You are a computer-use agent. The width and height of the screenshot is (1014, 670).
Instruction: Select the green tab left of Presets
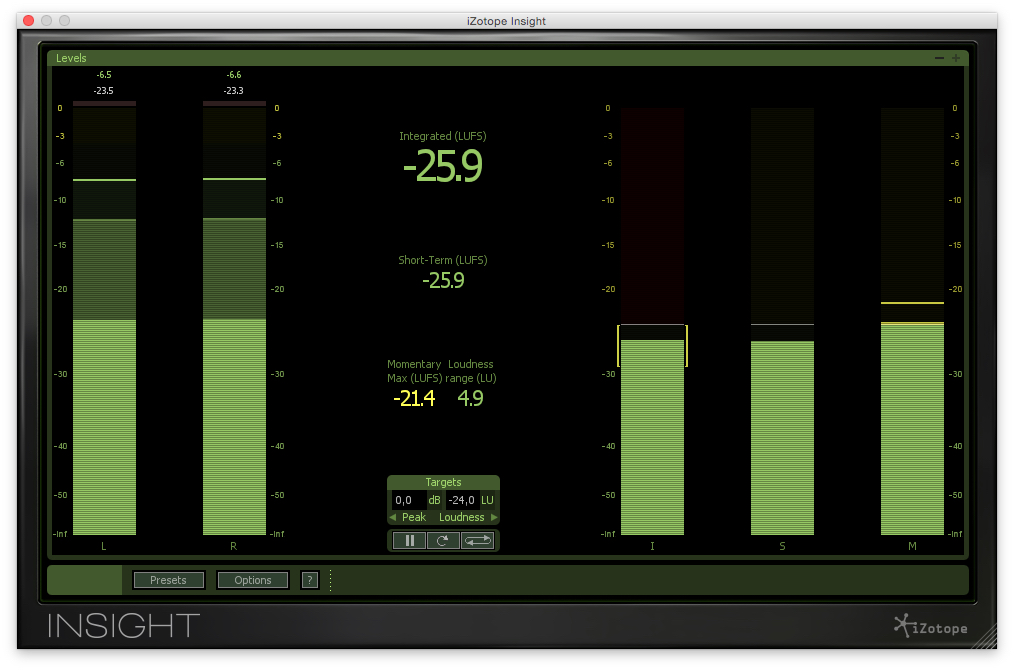coord(84,580)
